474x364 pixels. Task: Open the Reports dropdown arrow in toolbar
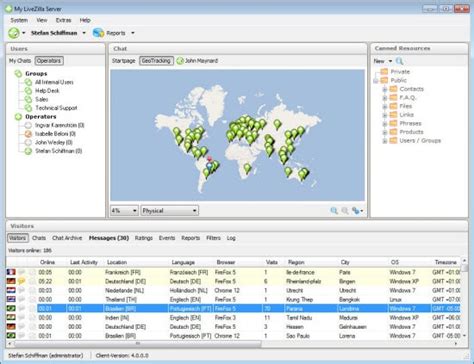point(133,33)
